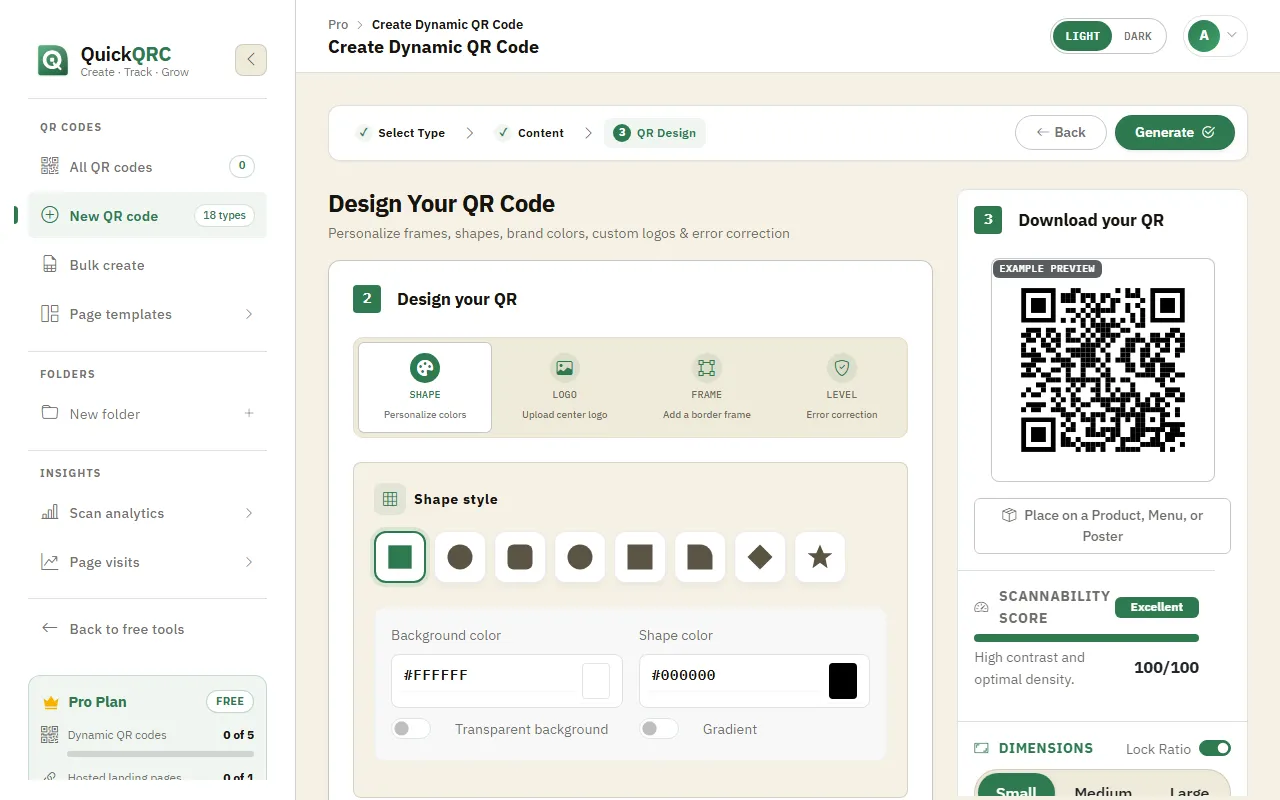Expand the Page visits chevron
This screenshot has height=800, width=1280.
pyautogui.click(x=249, y=562)
